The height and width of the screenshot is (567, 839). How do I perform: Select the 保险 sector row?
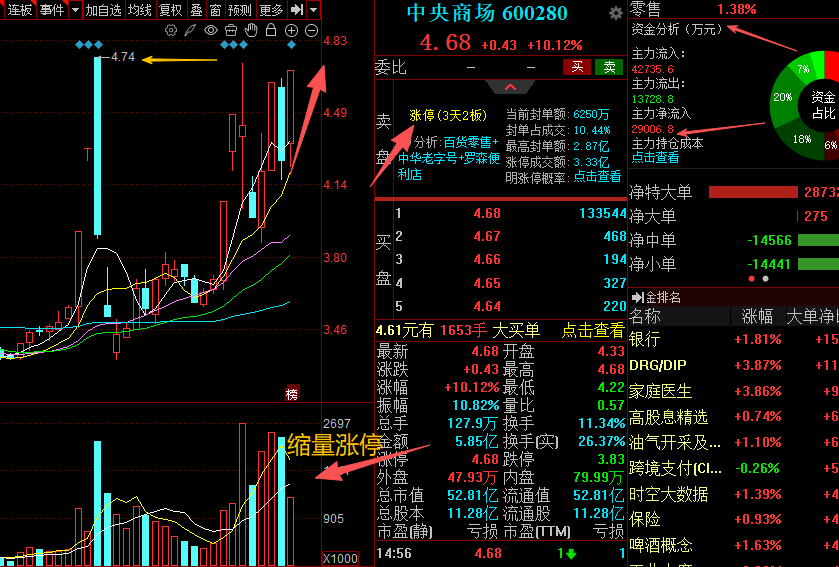[x=734, y=519]
